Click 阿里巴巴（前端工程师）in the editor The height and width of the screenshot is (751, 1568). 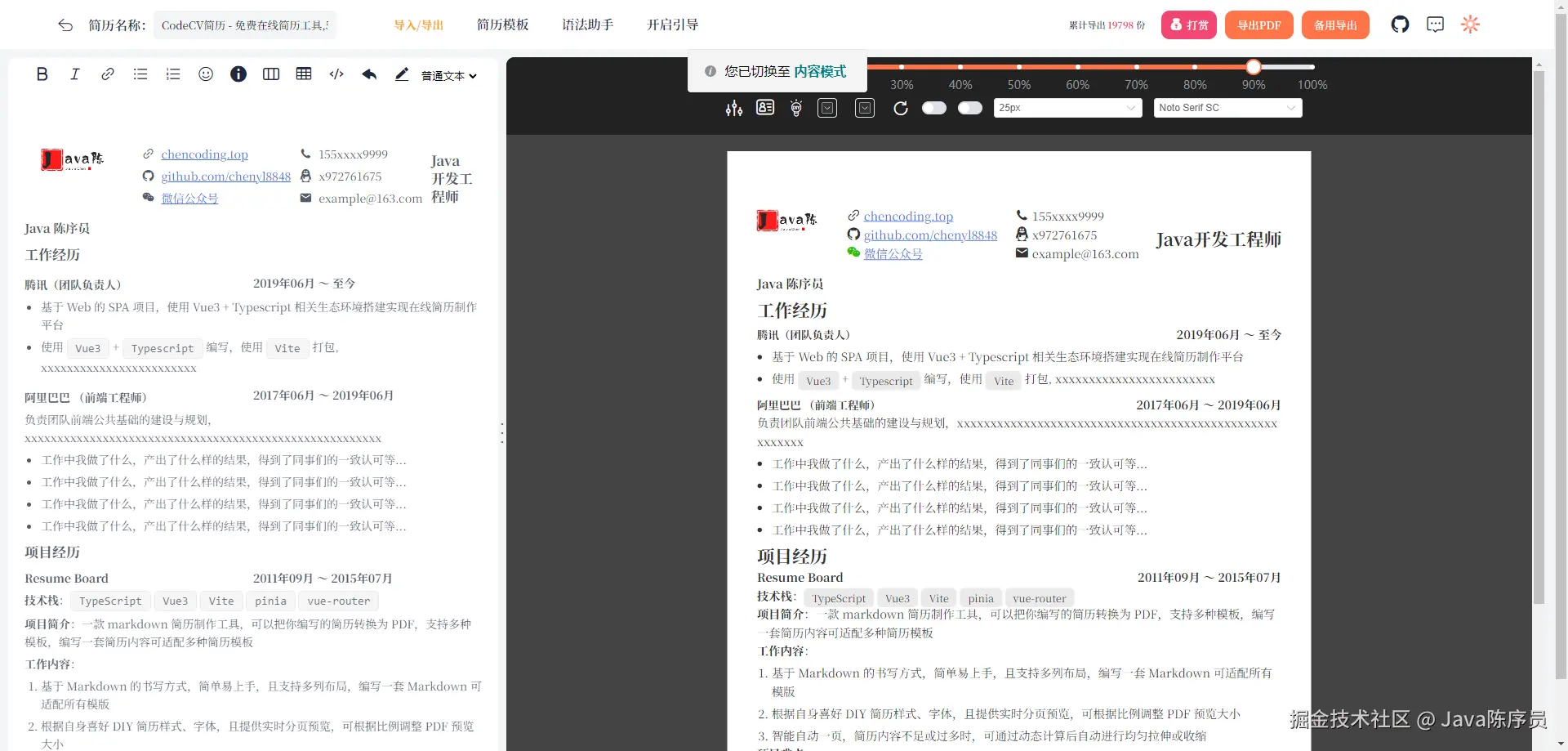86,398
